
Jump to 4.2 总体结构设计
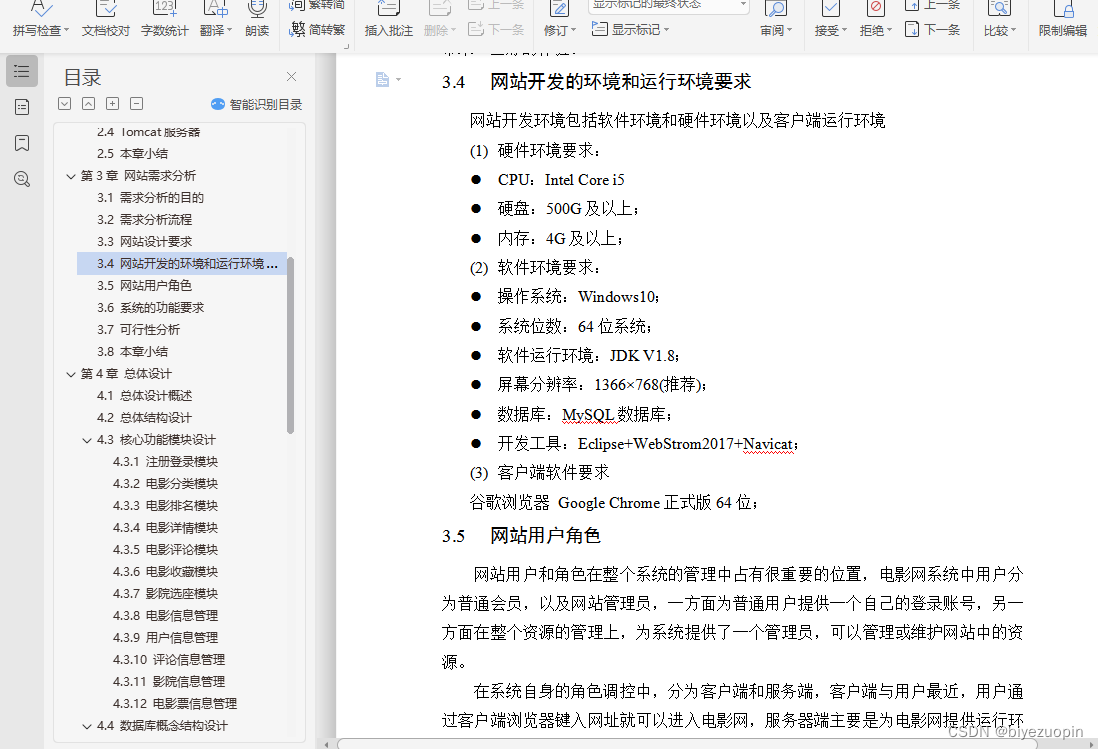pyautogui.click(x=144, y=418)
